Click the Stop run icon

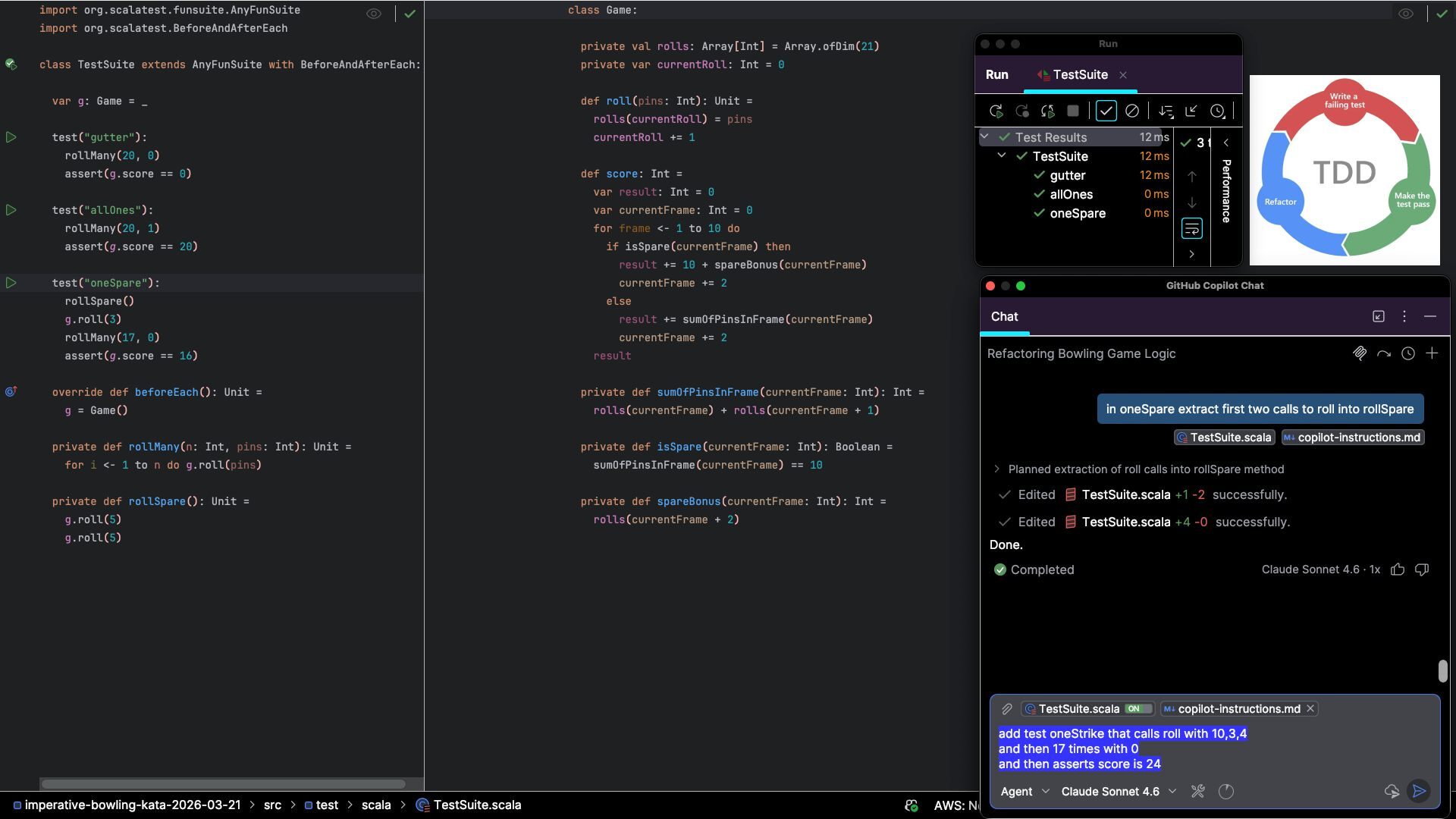[x=1072, y=111]
